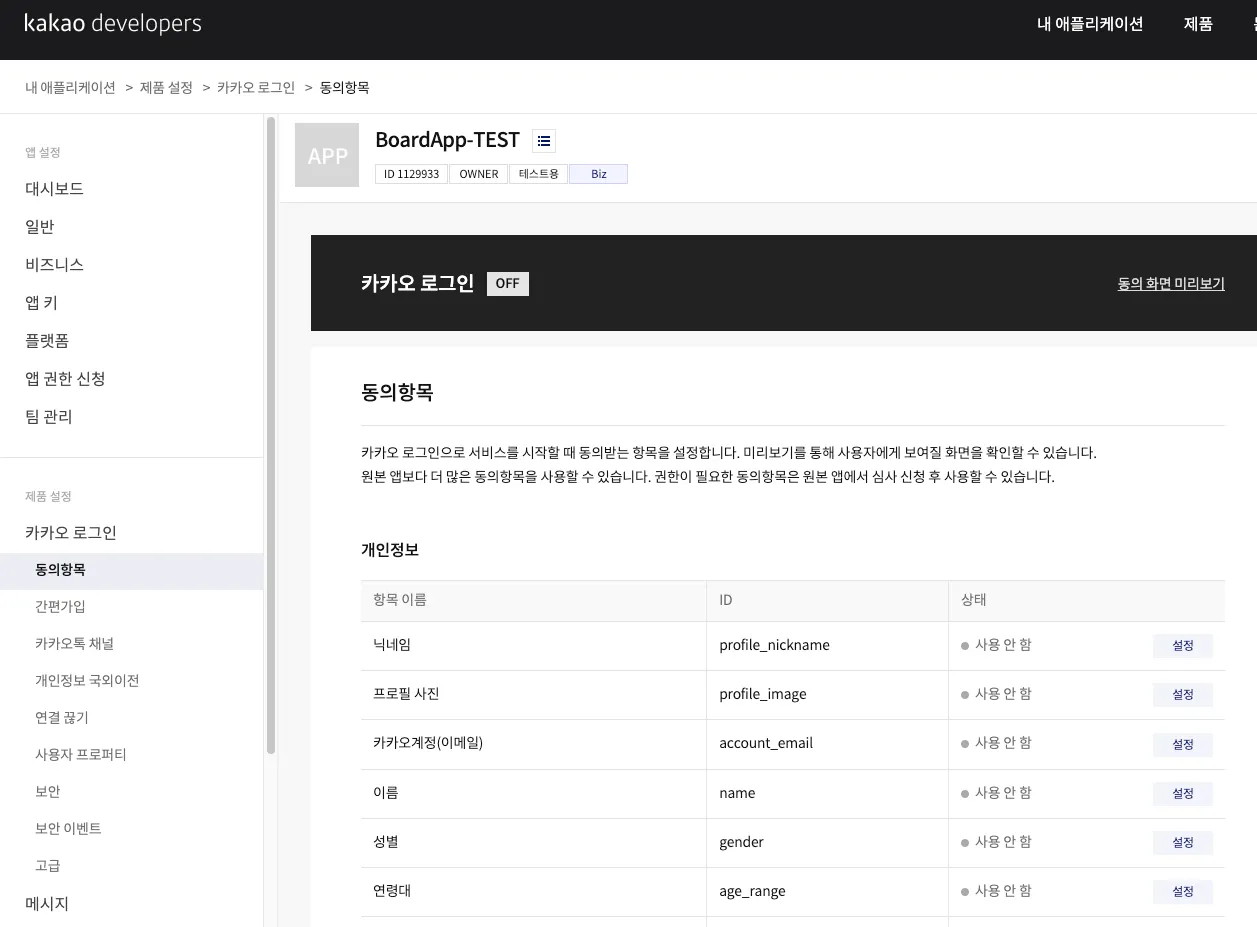
Task: Open 내 애플리케이션 in top navigation
Action: pyautogui.click(x=1090, y=24)
